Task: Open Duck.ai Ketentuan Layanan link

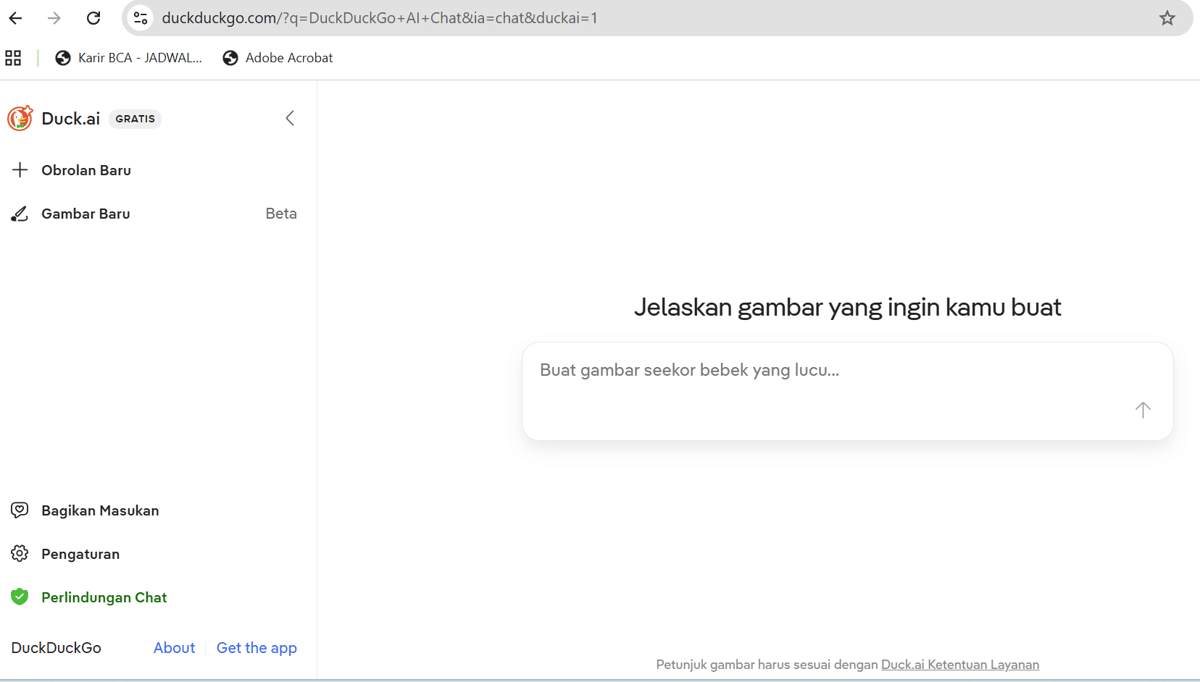Action: point(960,664)
